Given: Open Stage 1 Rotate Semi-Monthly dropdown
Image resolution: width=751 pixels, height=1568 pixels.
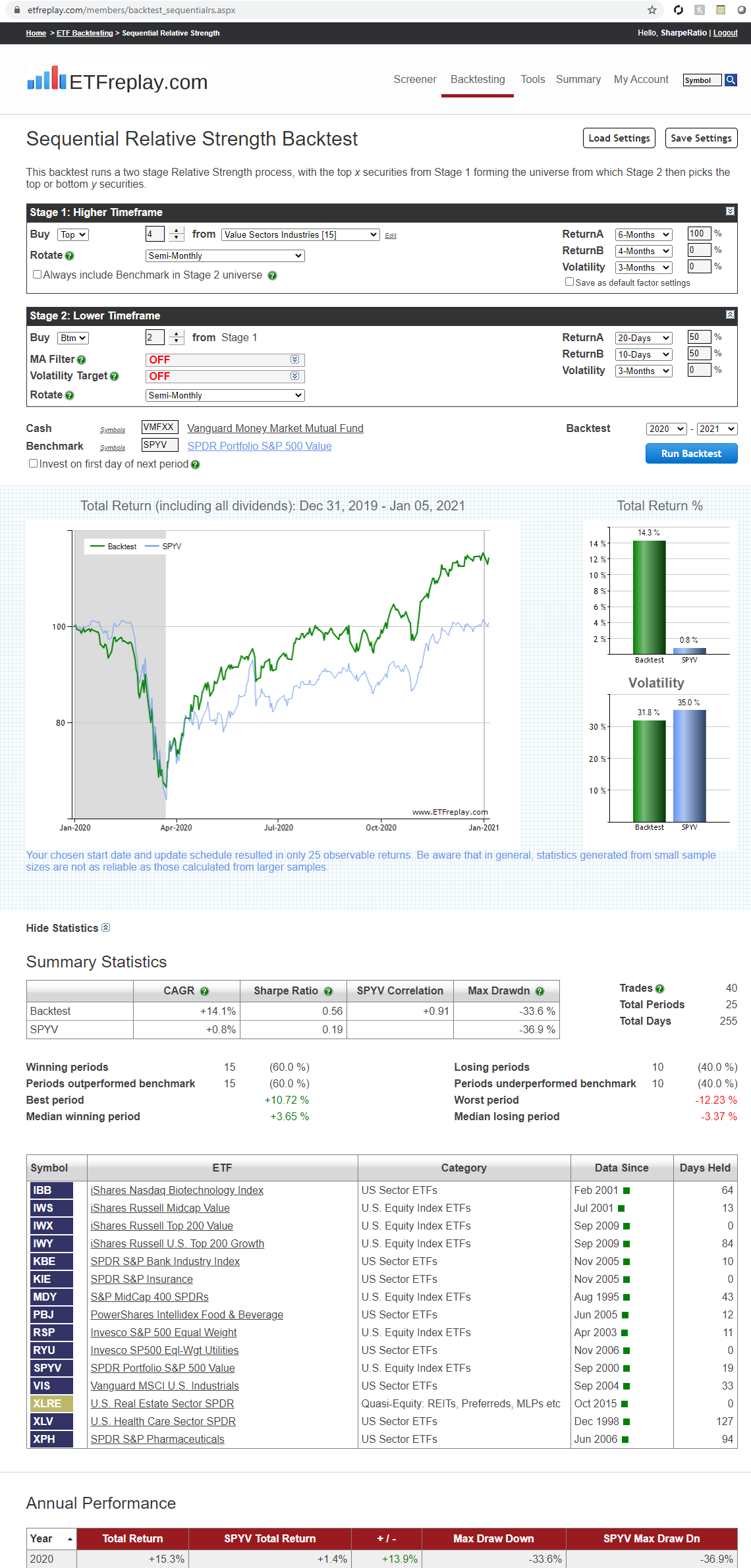Looking at the screenshot, I should (x=225, y=256).
